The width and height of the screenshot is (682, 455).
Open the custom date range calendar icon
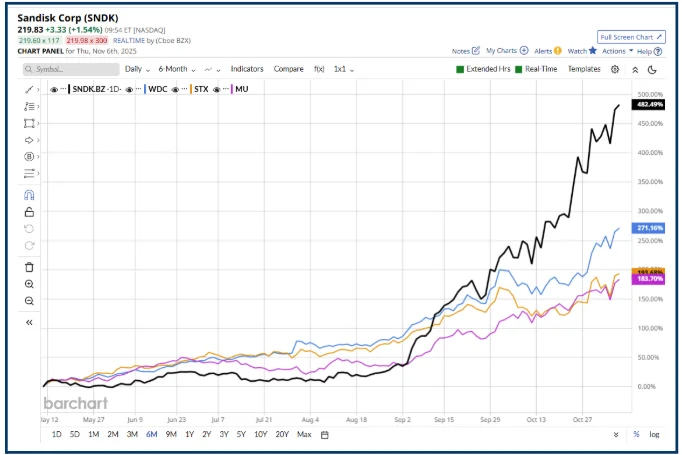point(325,434)
